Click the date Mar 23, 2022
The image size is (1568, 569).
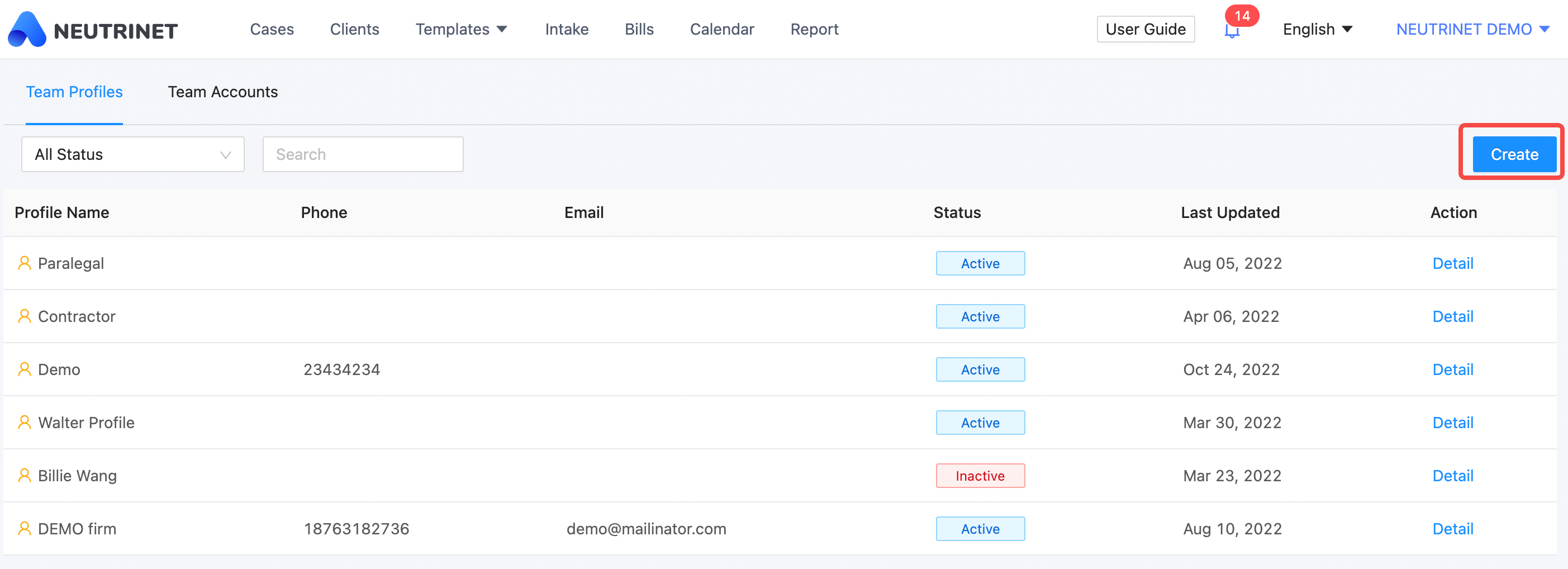[1232, 475]
